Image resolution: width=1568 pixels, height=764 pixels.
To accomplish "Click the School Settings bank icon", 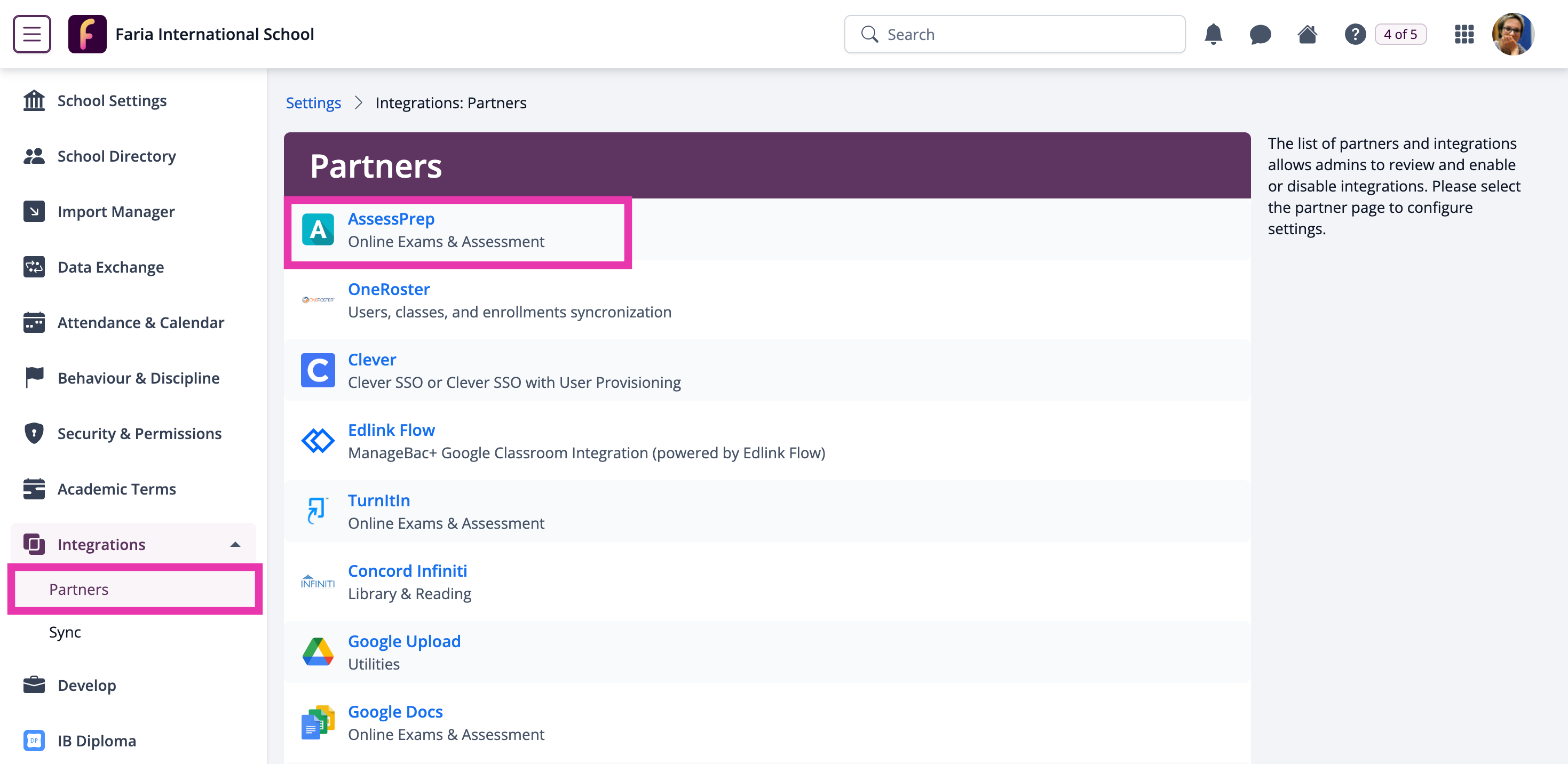I will click(x=34, y=100).
